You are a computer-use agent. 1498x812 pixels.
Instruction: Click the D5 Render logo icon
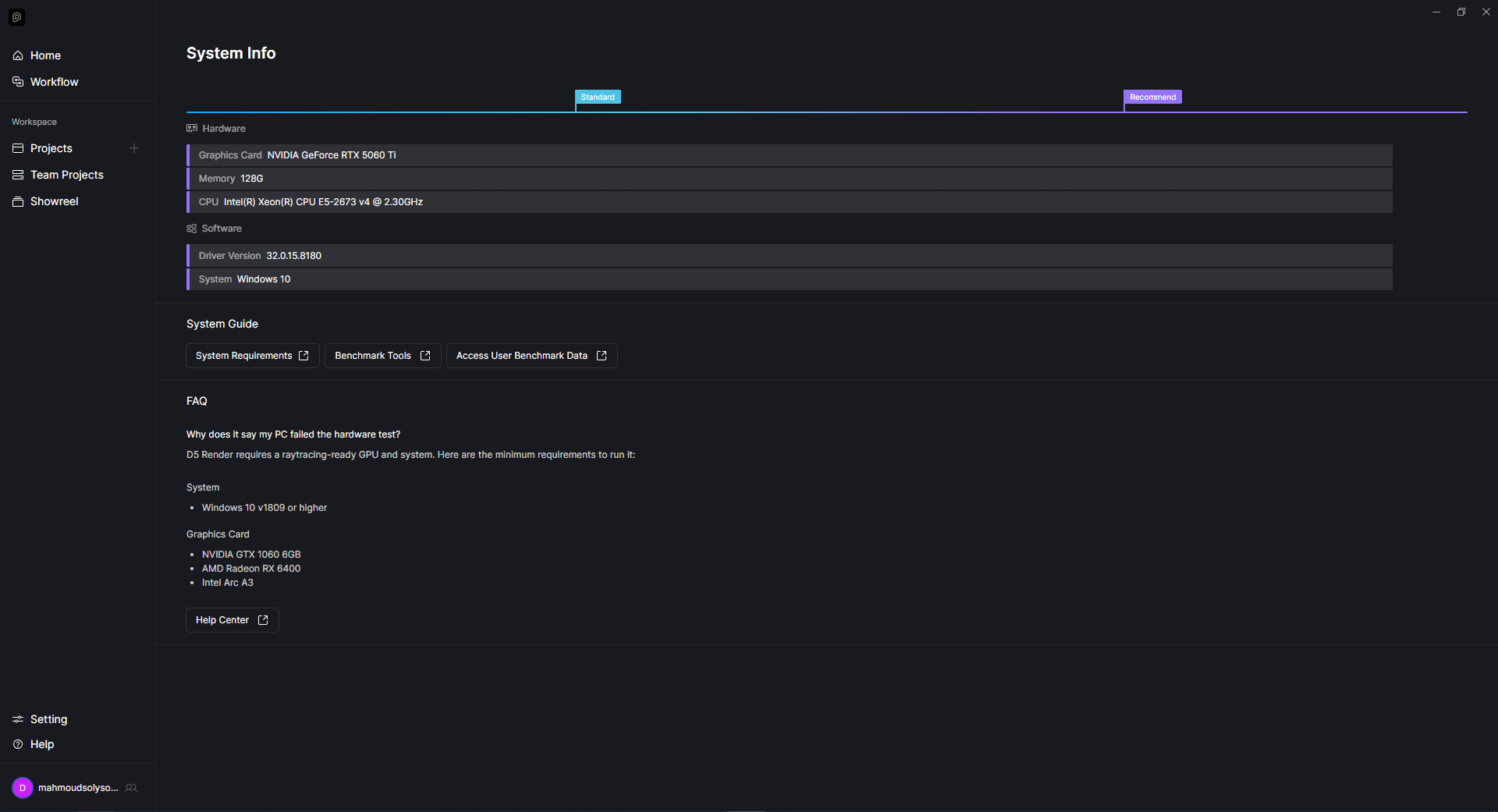pos(16,17)
